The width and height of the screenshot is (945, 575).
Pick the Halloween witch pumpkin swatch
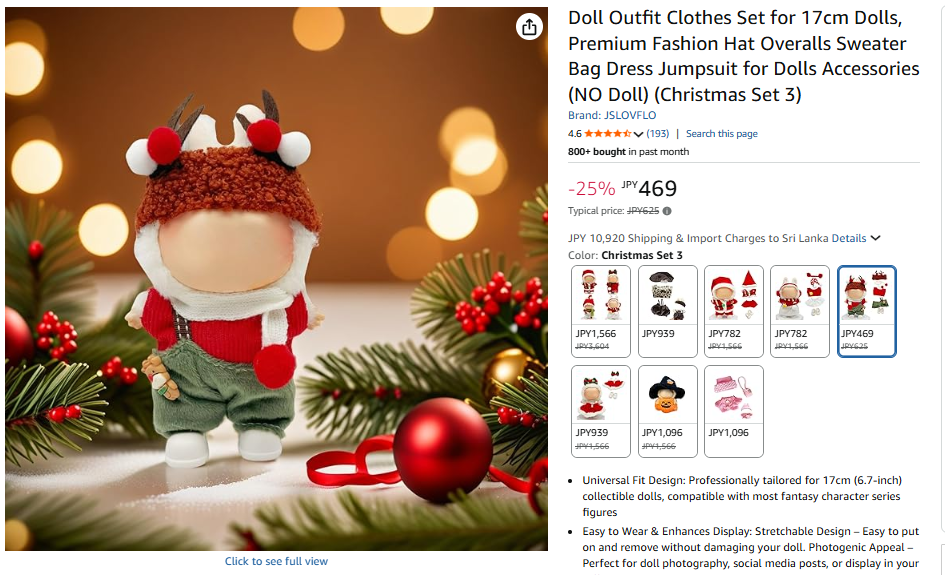click(x=668, y=411)
